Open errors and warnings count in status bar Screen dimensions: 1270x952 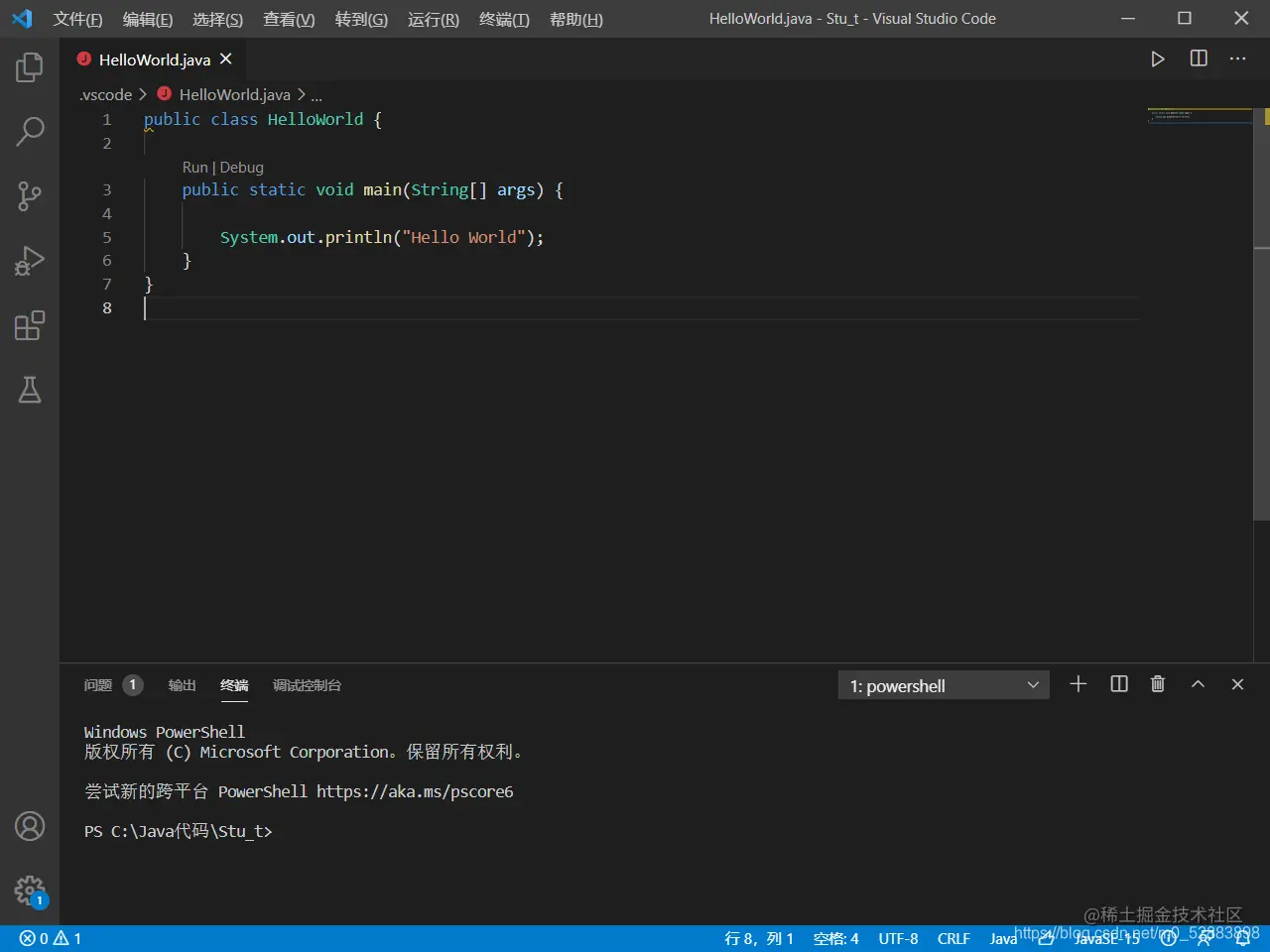pyautogui.click(x=51, y=938)
